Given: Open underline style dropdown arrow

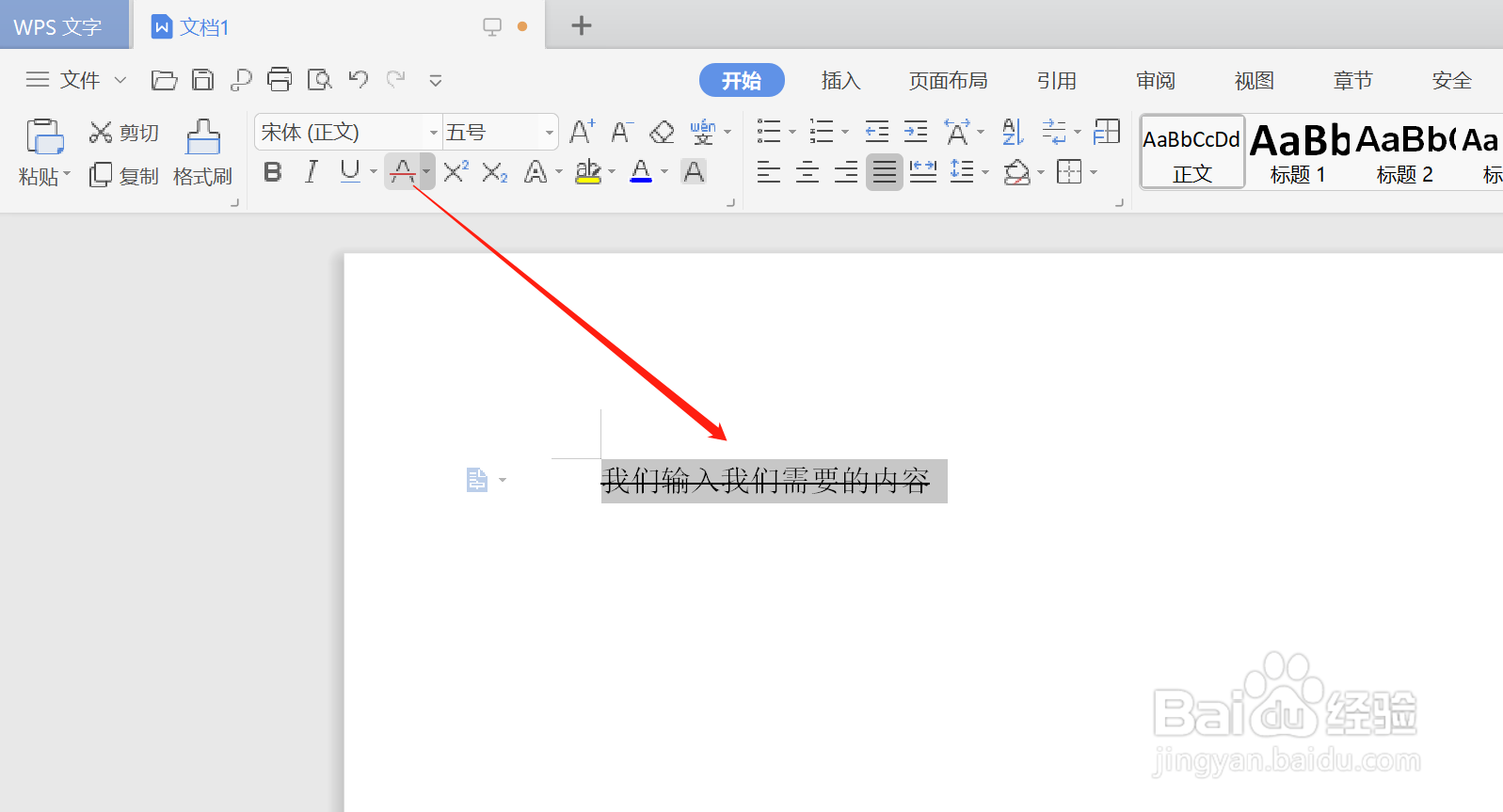Looking at the screenshot, I should 374,172.
